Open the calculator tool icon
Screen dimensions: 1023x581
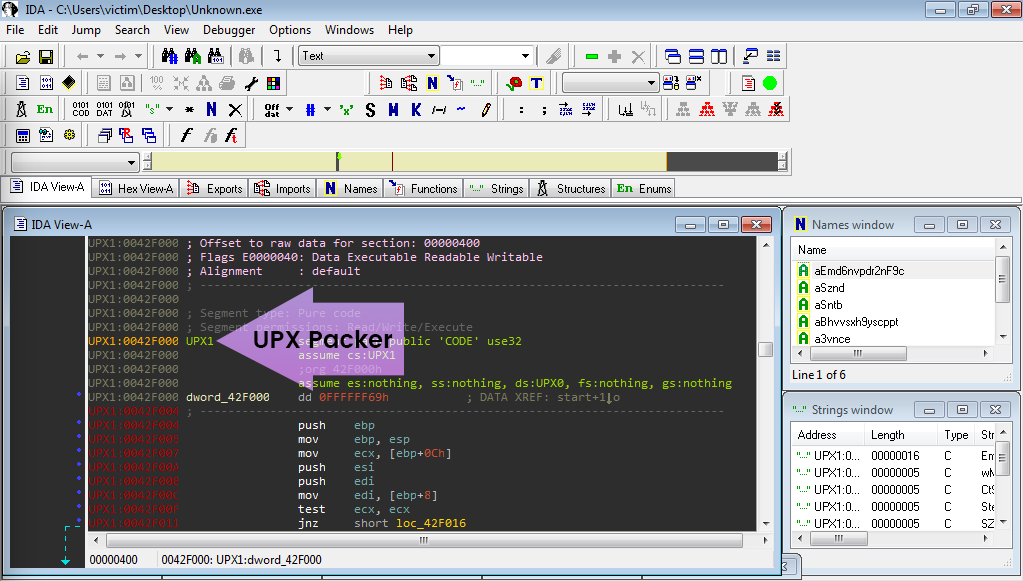point(22,135)
